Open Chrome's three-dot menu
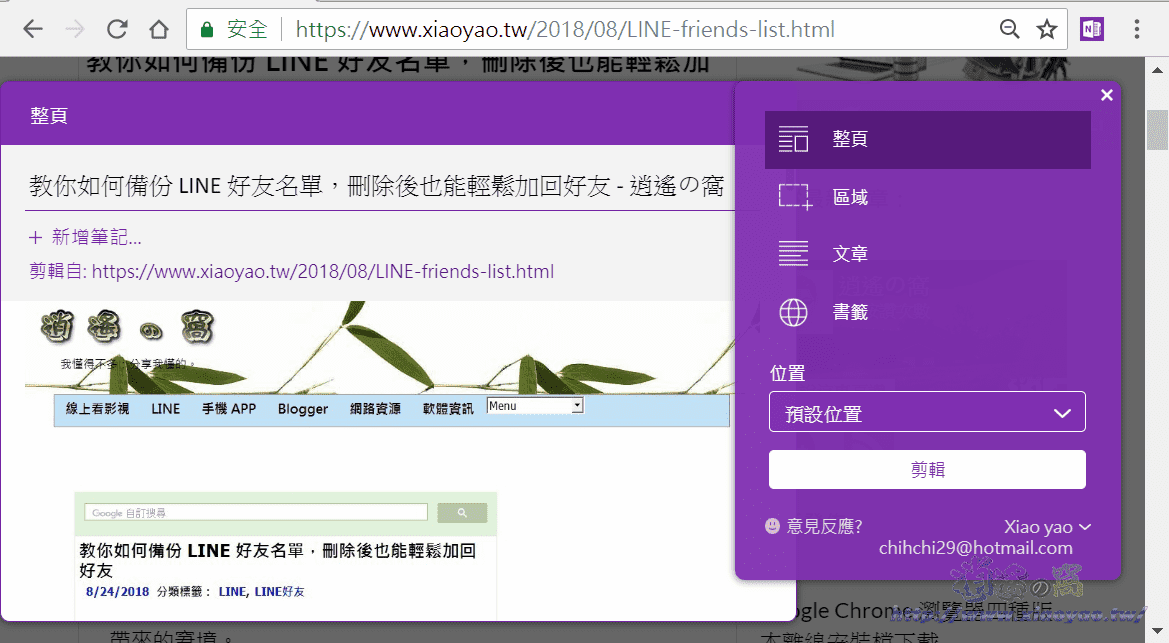 coord(1139,28)
